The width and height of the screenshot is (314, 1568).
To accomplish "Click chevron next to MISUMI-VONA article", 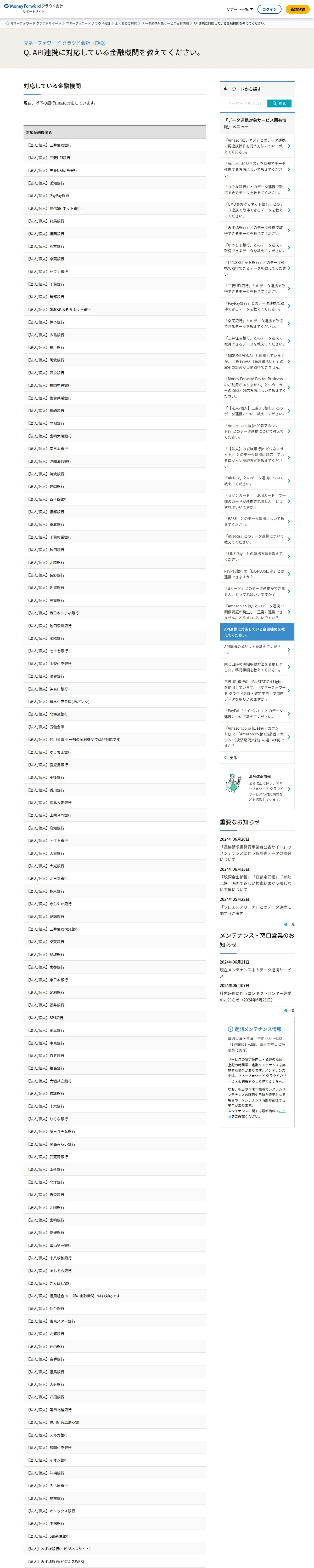I will pyautogui.click(x=289, y=362).
